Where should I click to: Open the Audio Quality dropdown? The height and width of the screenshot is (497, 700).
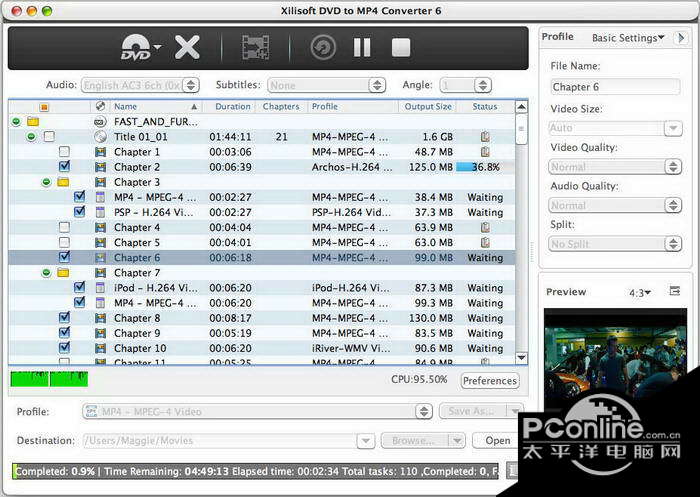click(615, 205)
